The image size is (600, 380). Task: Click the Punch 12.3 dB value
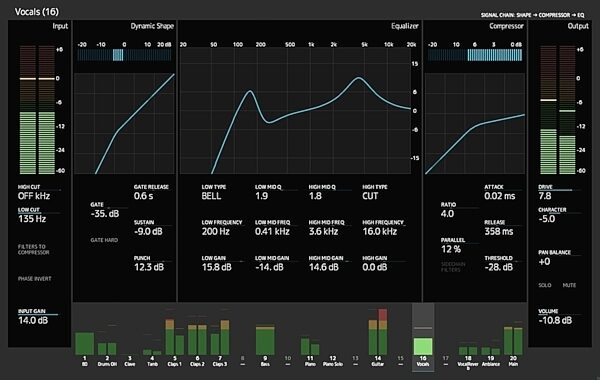[x=149, y=267]
